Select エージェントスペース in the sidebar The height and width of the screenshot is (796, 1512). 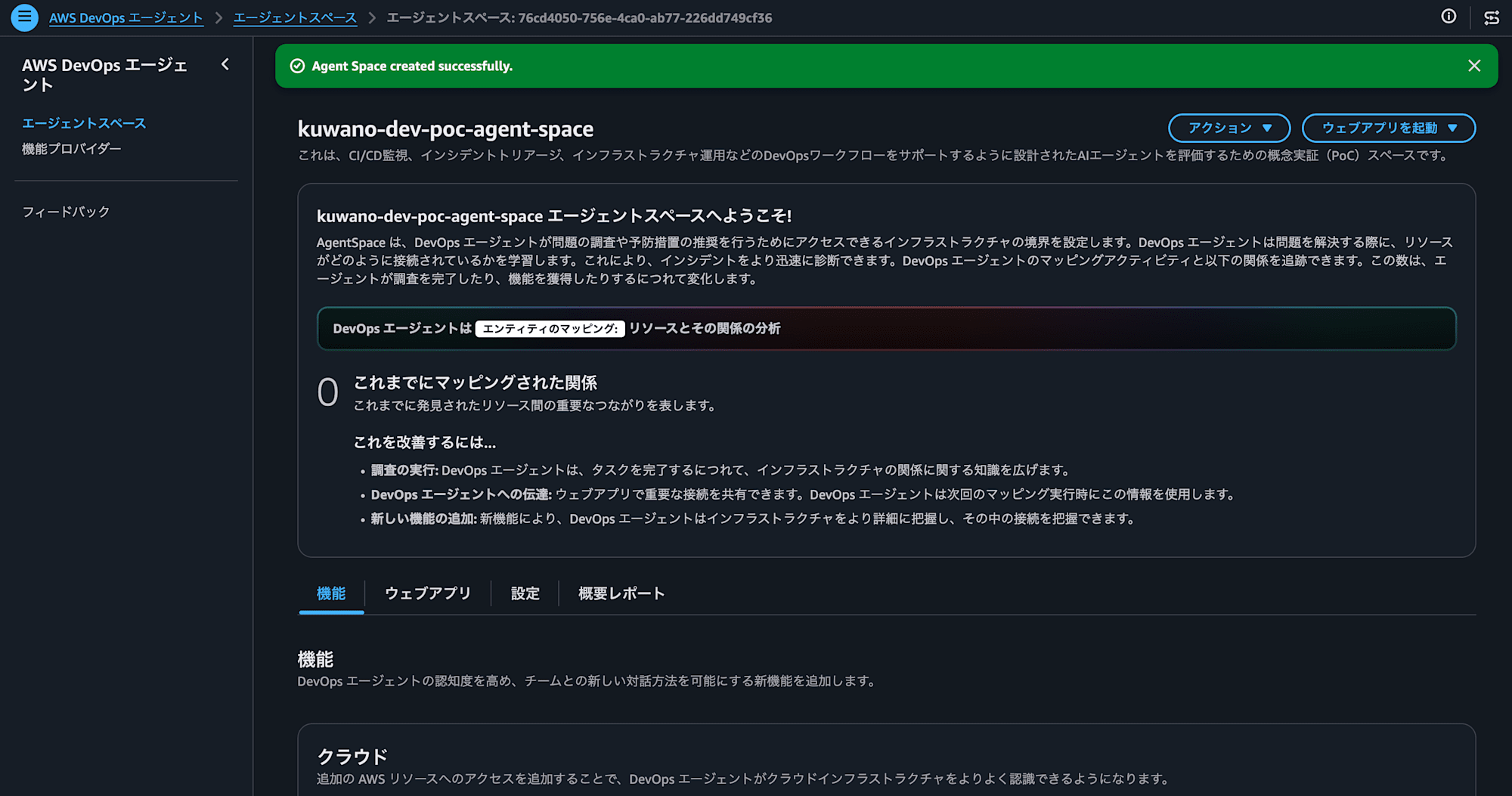(84, 123)
